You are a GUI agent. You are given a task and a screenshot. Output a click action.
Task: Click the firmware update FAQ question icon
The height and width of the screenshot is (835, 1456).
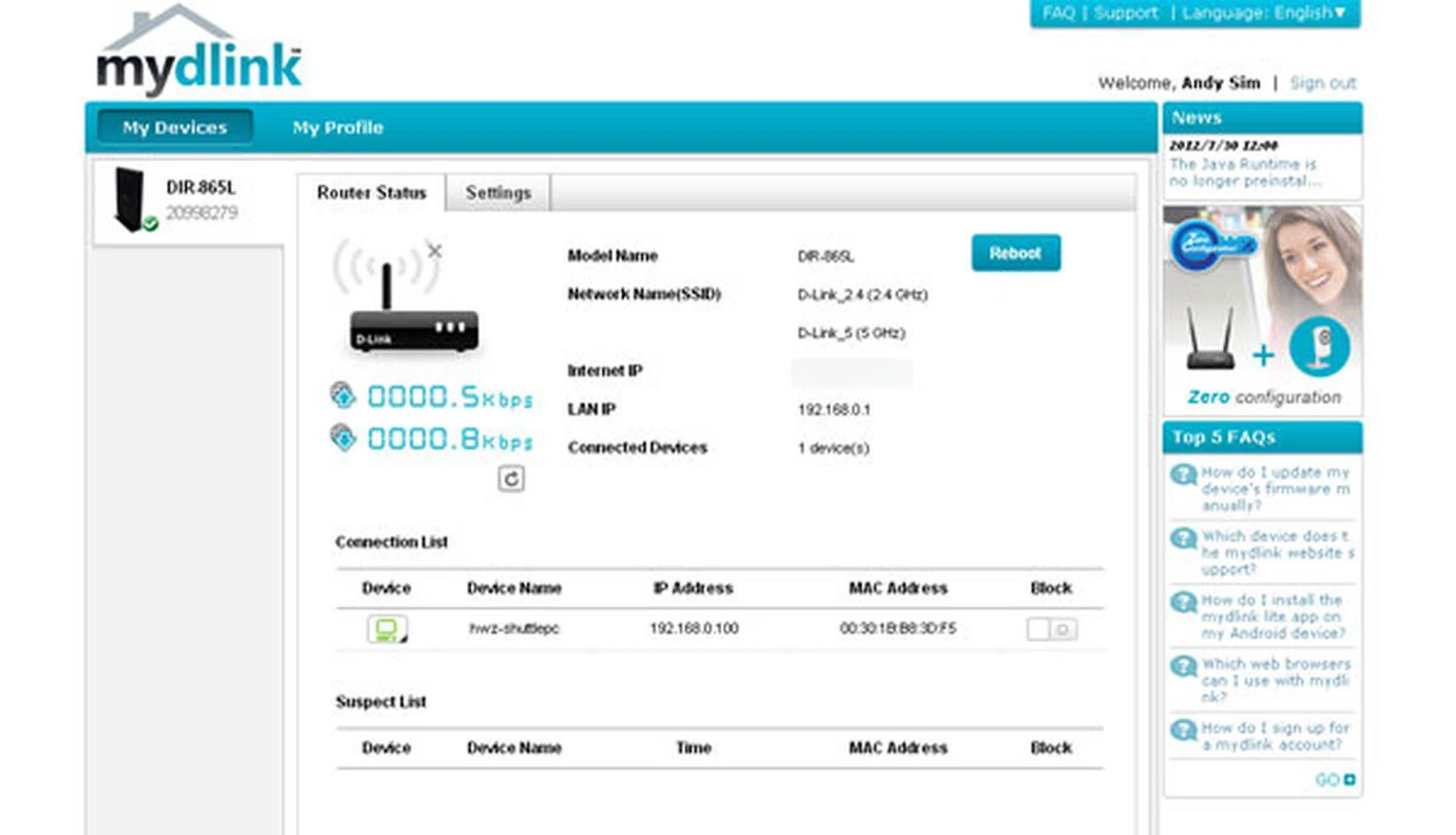point(1182,476)
